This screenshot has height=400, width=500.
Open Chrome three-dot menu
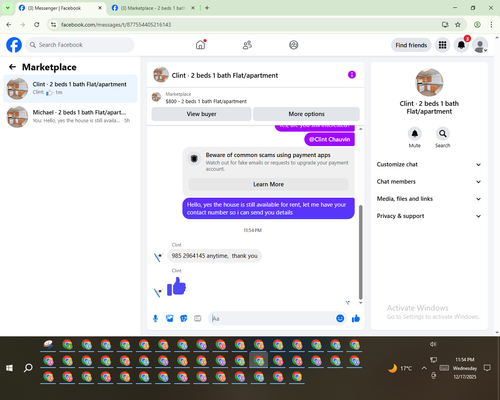[x=491, y=25]
